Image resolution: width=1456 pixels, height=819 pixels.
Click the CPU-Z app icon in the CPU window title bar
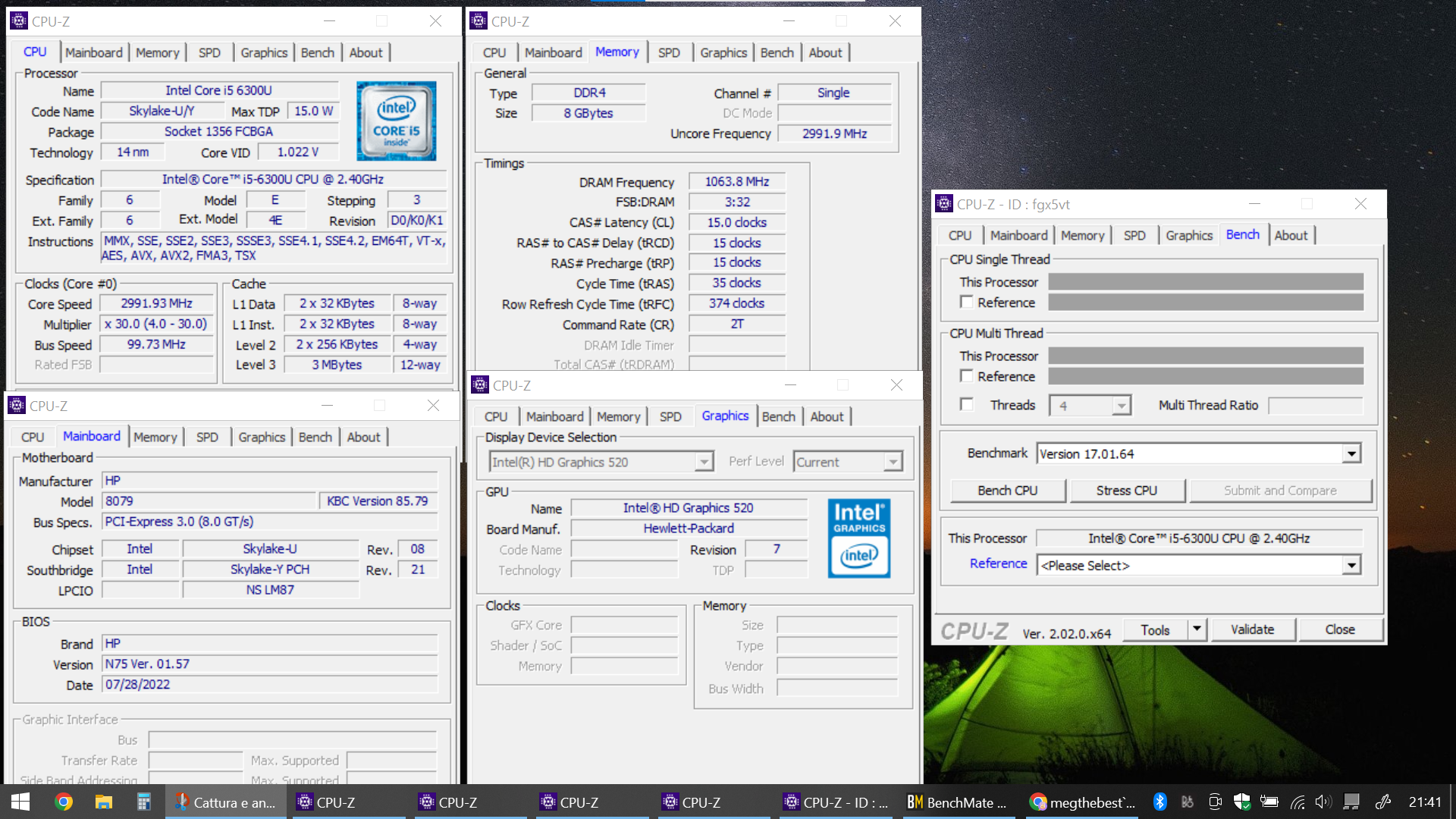(19, 21)
